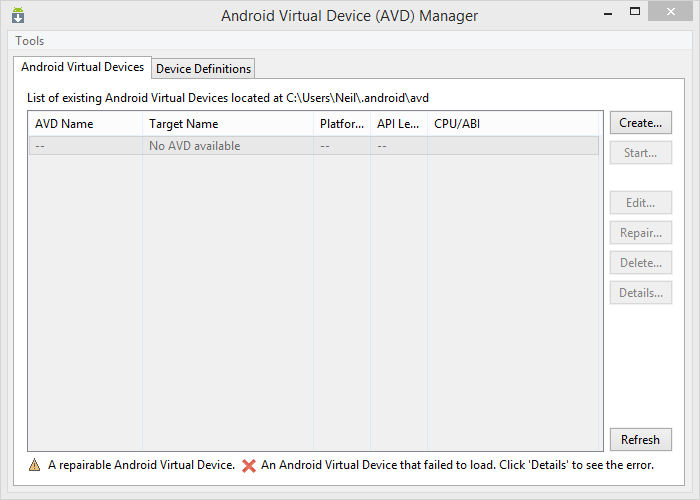The width and height of the screenshot is (700, 500).
Task: Click the Android AVD Manager title bar icon
Action: click(18, 16)
